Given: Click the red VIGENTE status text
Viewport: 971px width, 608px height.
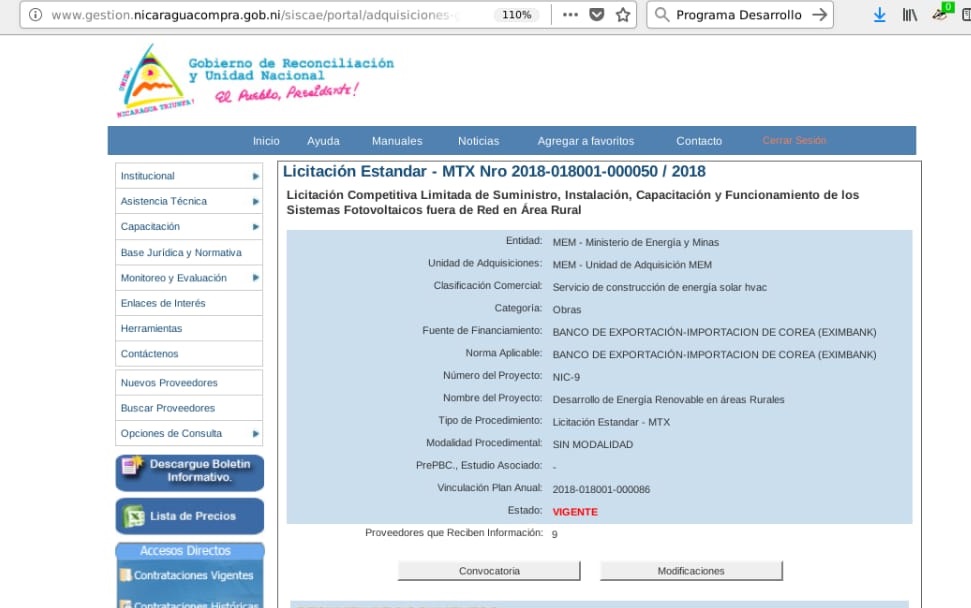Looking at the screenshot, I should [575, 512].
